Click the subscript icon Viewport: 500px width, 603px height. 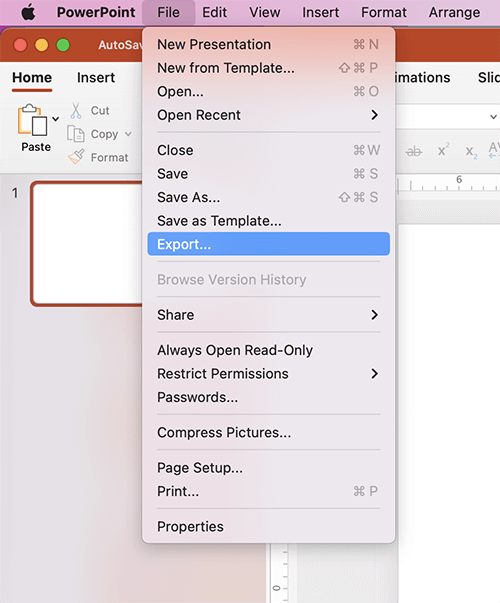tap(471, 152)
